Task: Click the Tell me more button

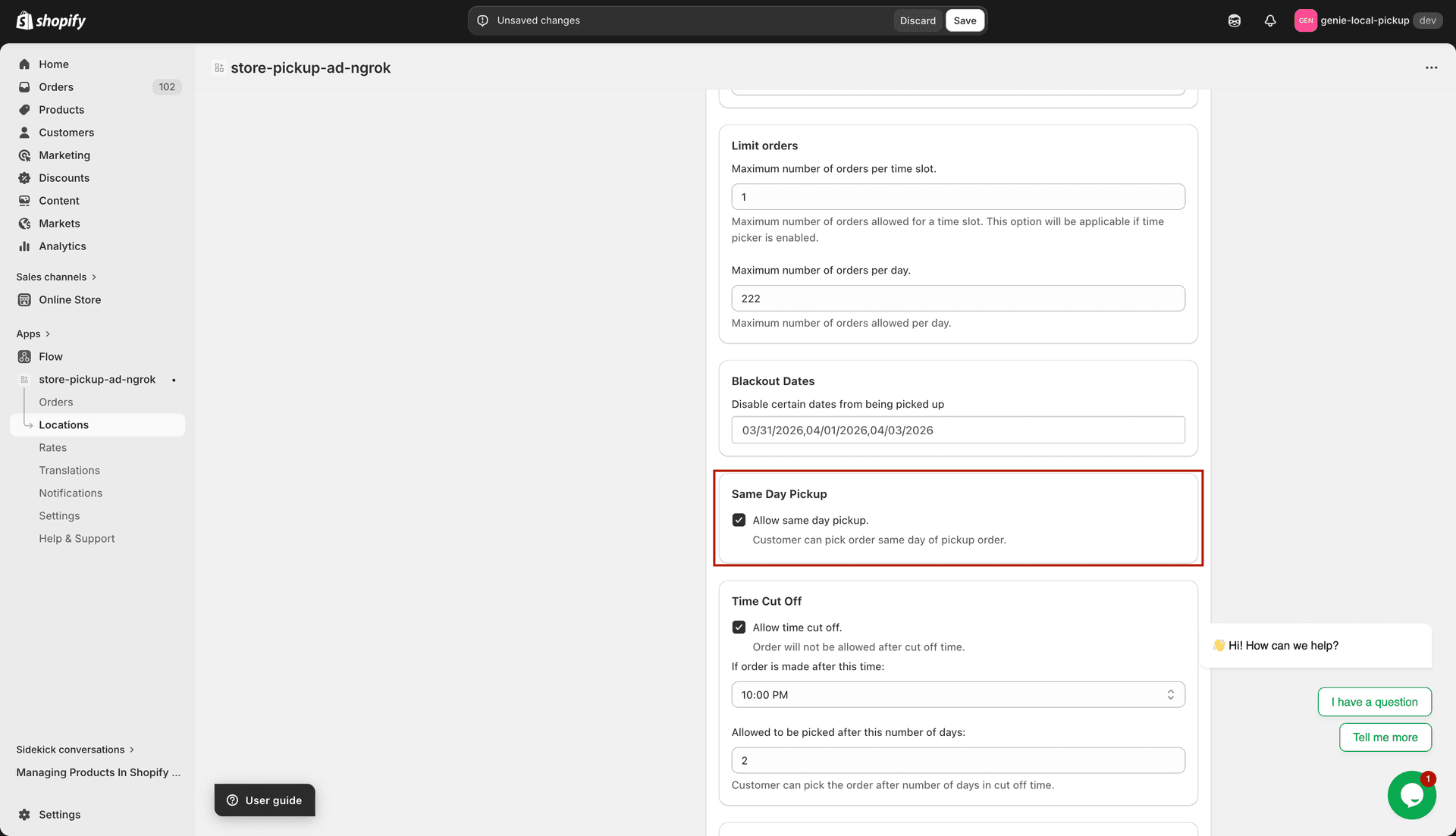Action: 1385,737
